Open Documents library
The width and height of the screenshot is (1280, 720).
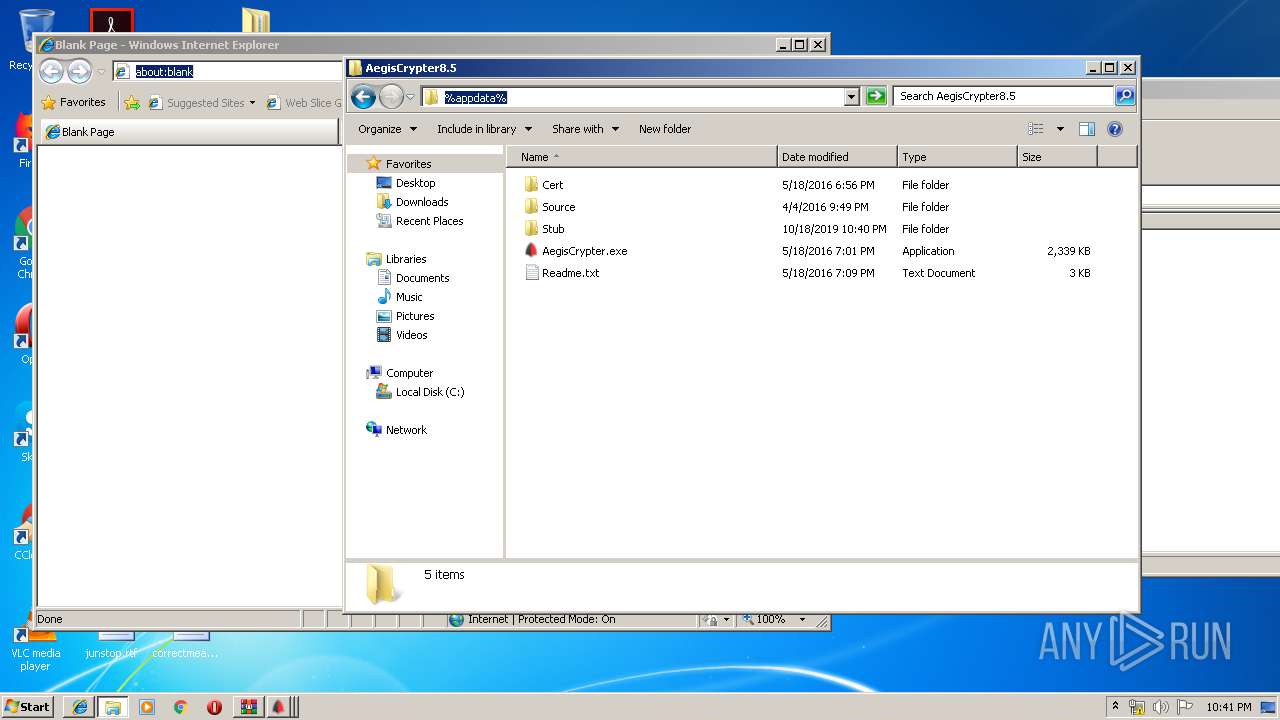pyautogui.click(x=422, y=278)
